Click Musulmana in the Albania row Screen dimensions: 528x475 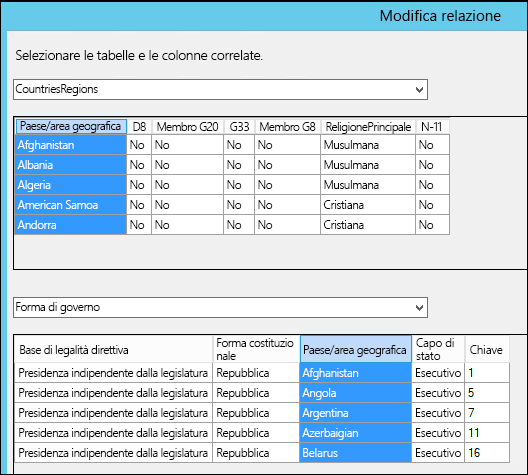[x=368, y=165]
